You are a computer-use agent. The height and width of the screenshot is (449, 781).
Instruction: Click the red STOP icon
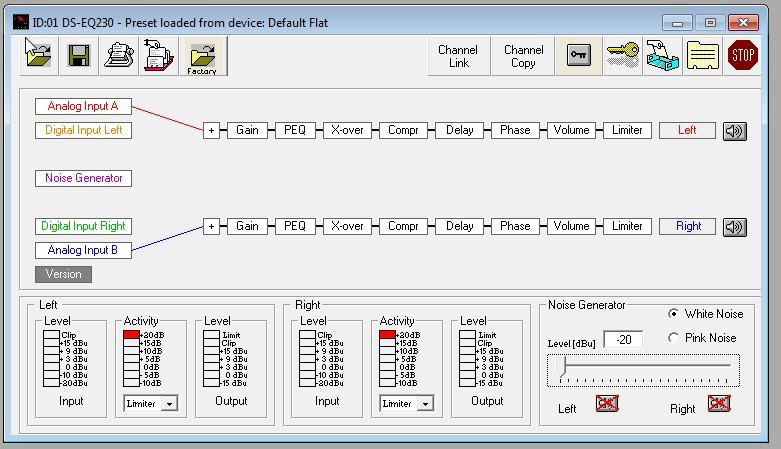coord(742,56)
